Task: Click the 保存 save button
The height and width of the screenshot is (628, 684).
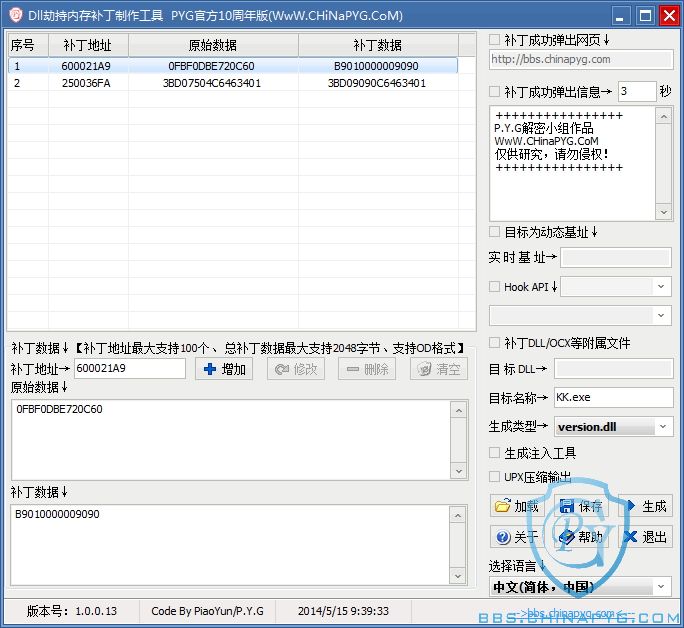Action: [x=581, y=506]
